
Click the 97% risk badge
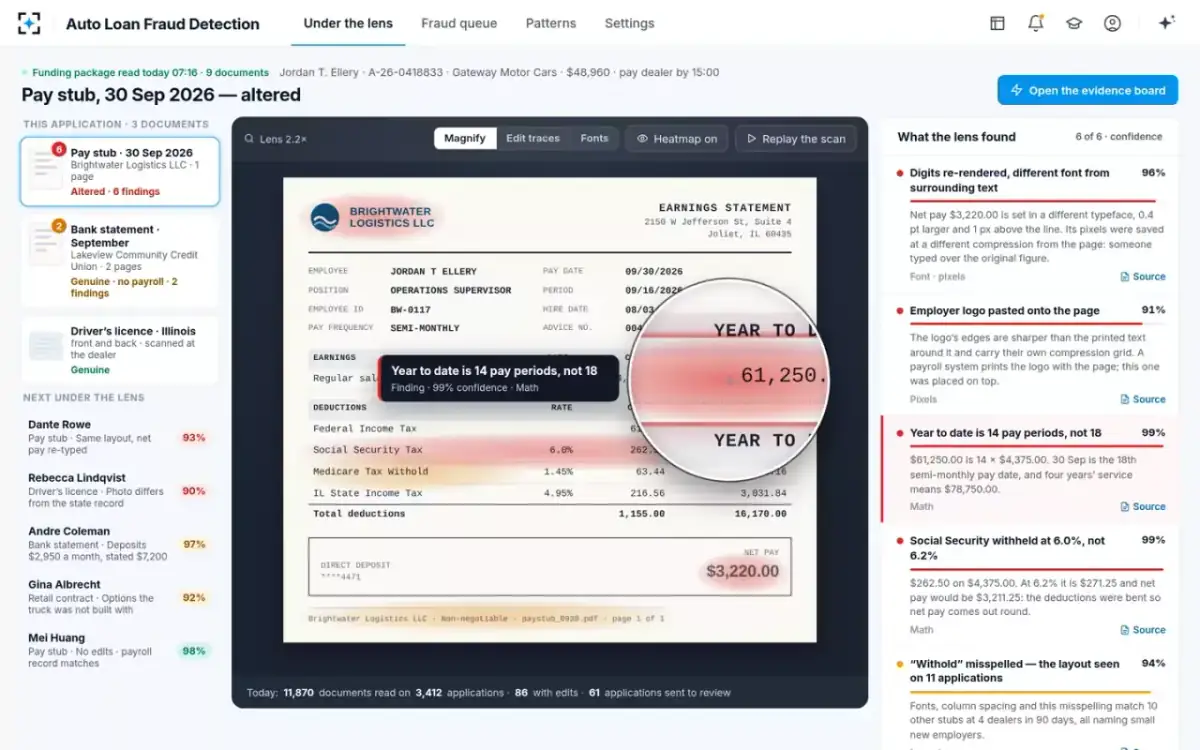pyautogui.click(x=194, y=544)
